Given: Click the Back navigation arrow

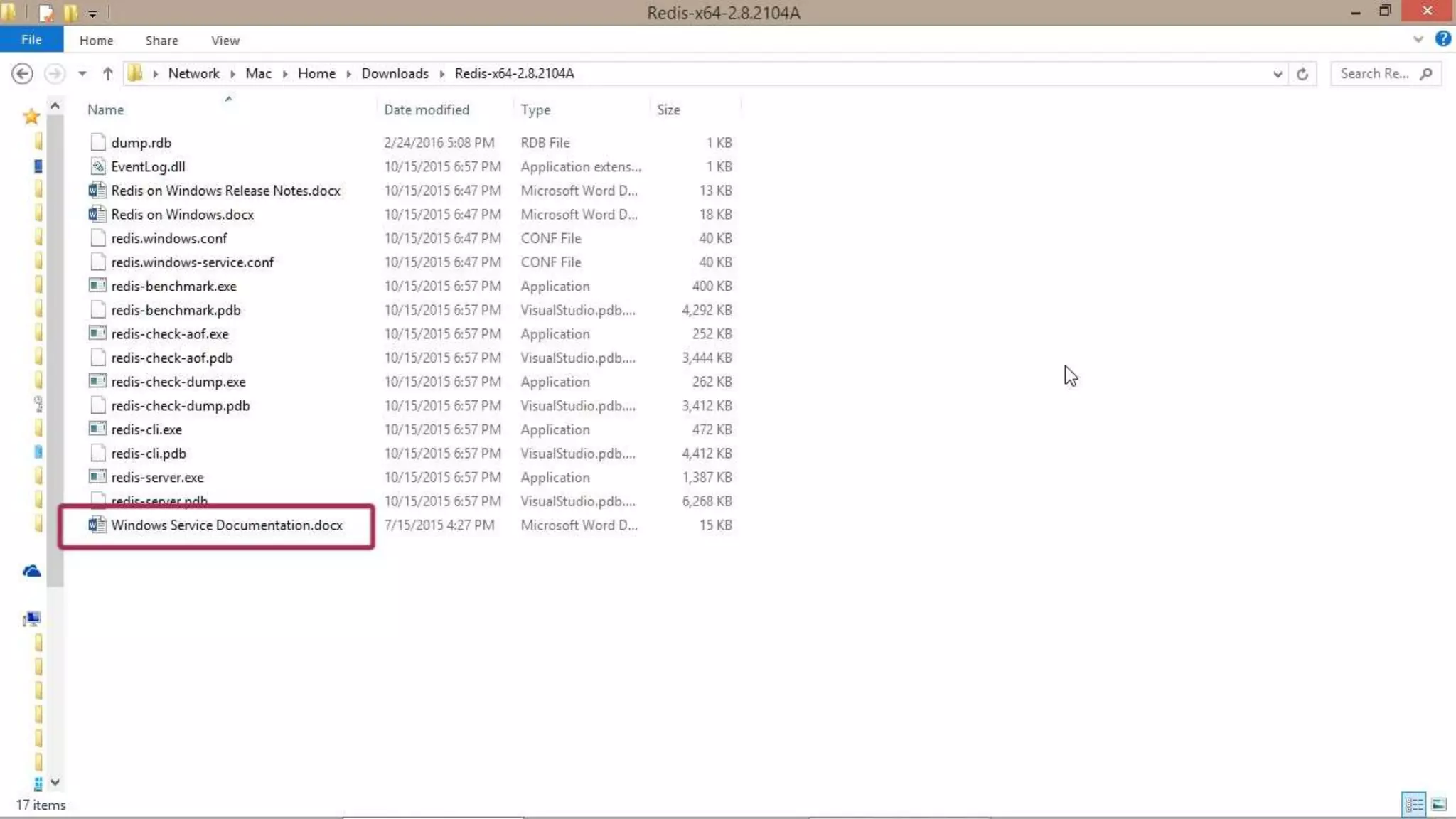Looking at the screenshot, I should tap(22, 73).
